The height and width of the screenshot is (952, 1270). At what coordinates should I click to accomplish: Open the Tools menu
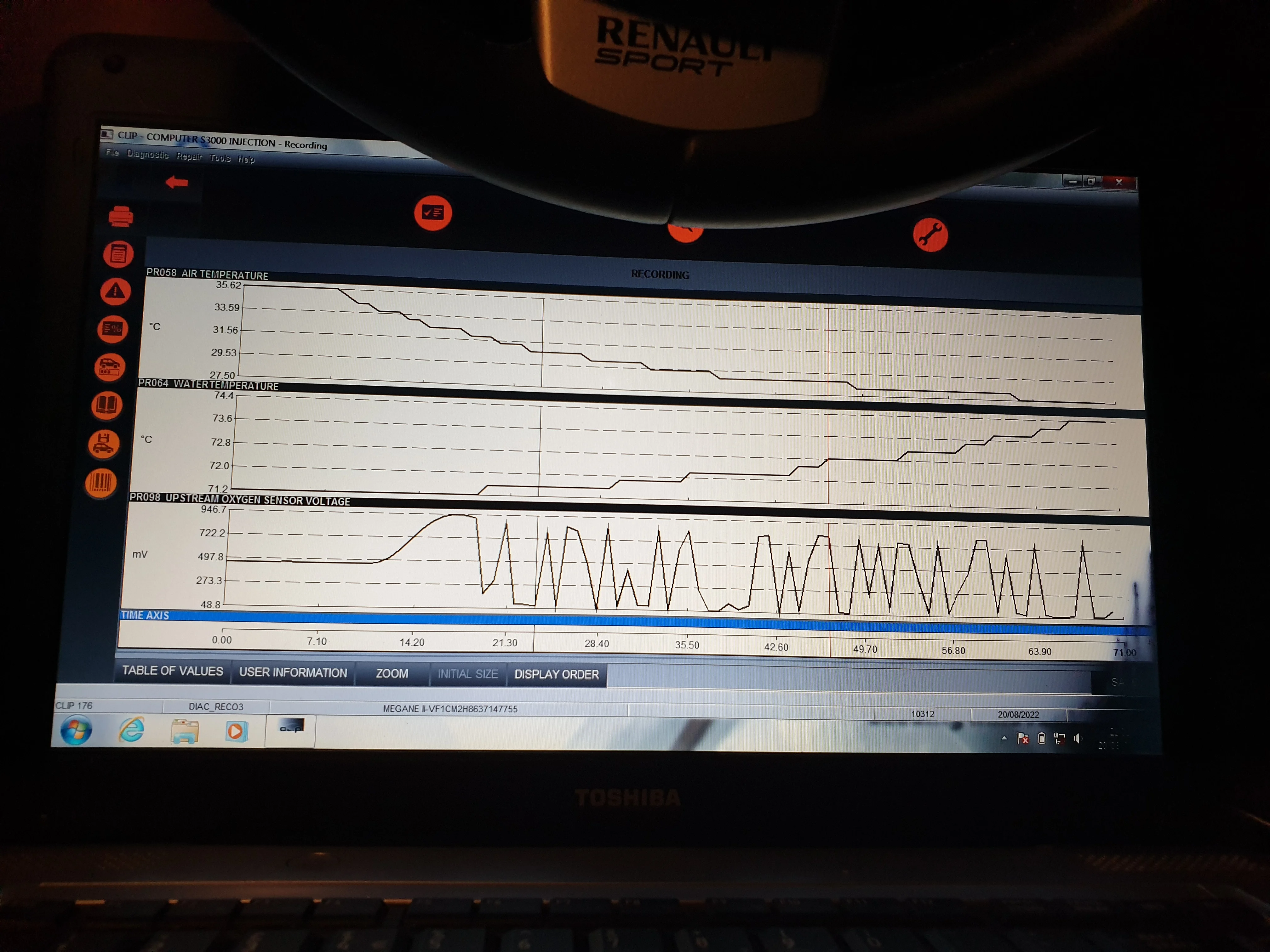pyautogui.click(x=220, y=158)
